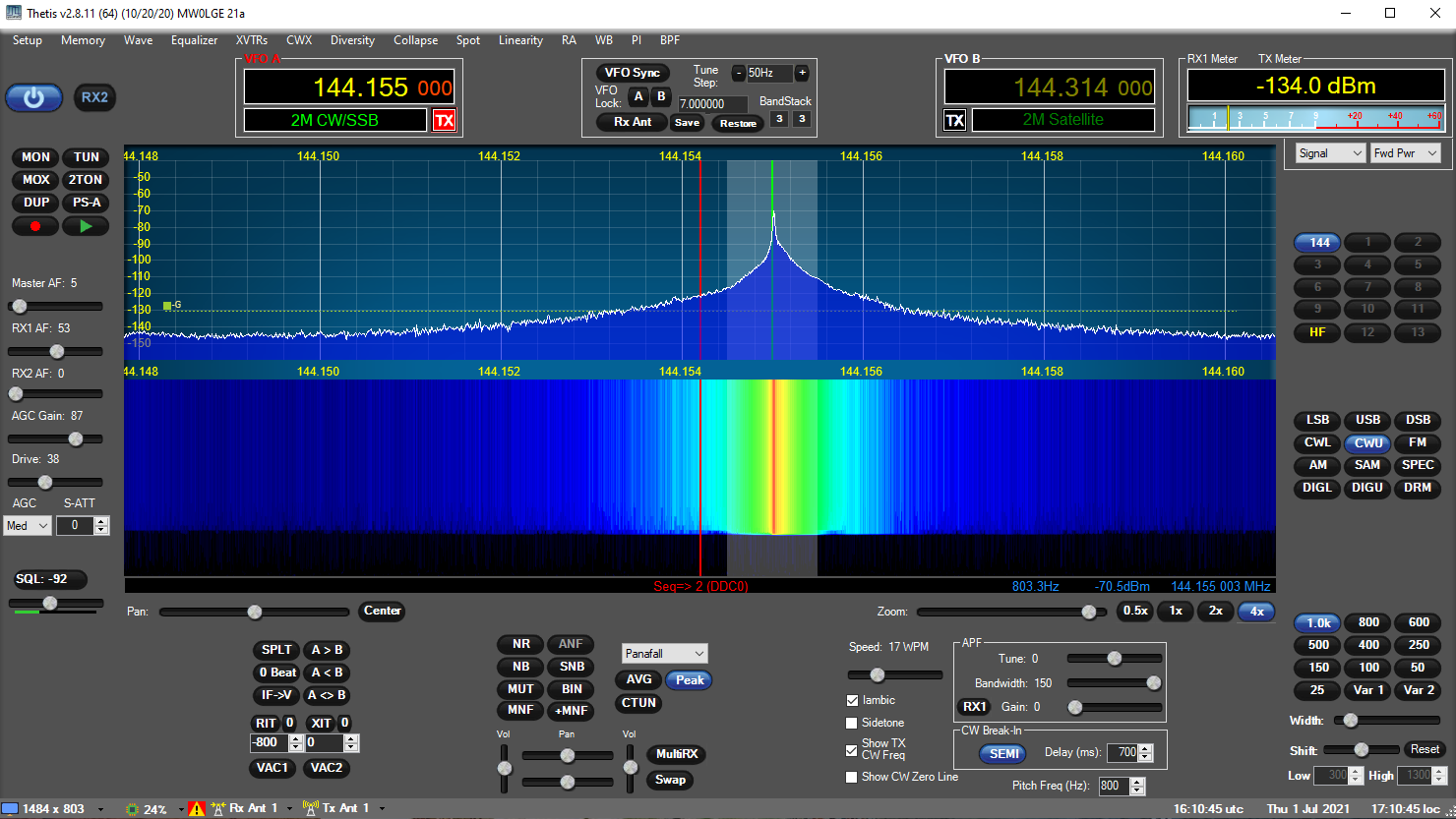The image size is (1456, 819).
Task: Set zoom to 0.5x
Action: [1135, 611]
